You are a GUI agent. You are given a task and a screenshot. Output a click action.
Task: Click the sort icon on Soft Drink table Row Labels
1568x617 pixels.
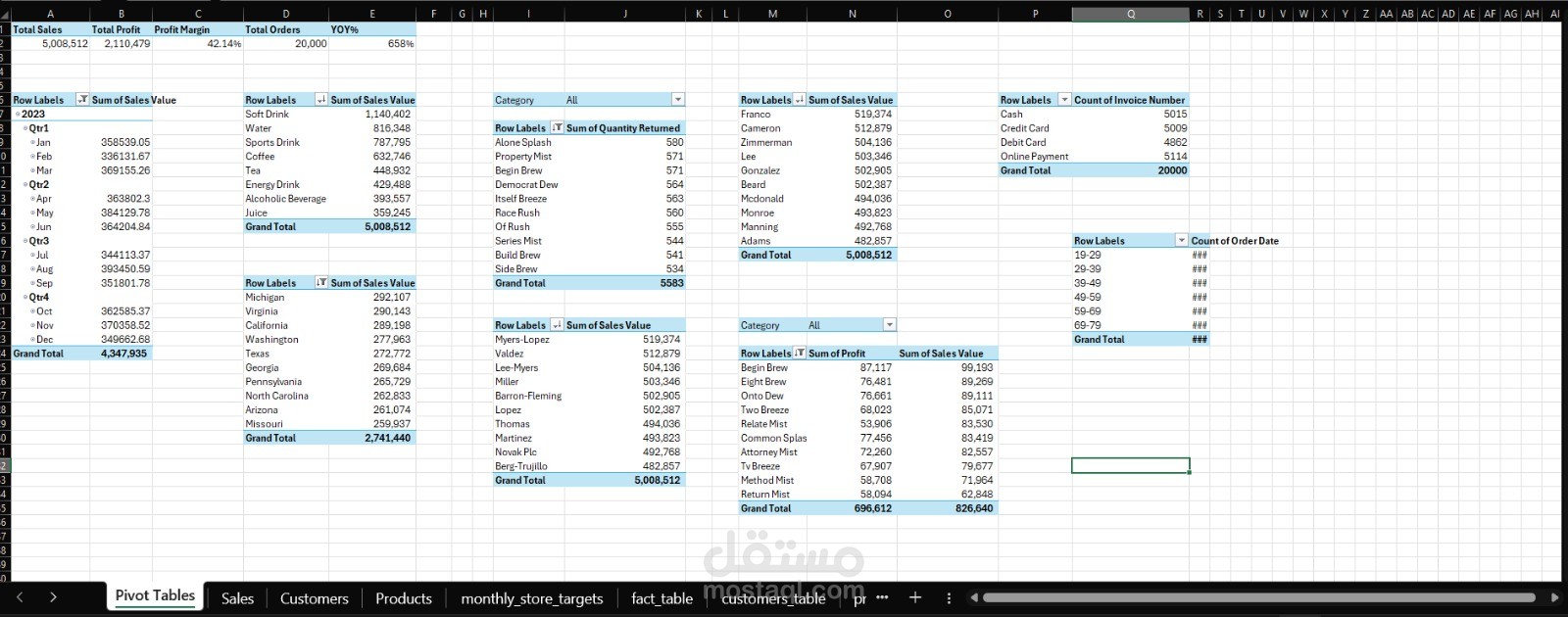(320, 100)
